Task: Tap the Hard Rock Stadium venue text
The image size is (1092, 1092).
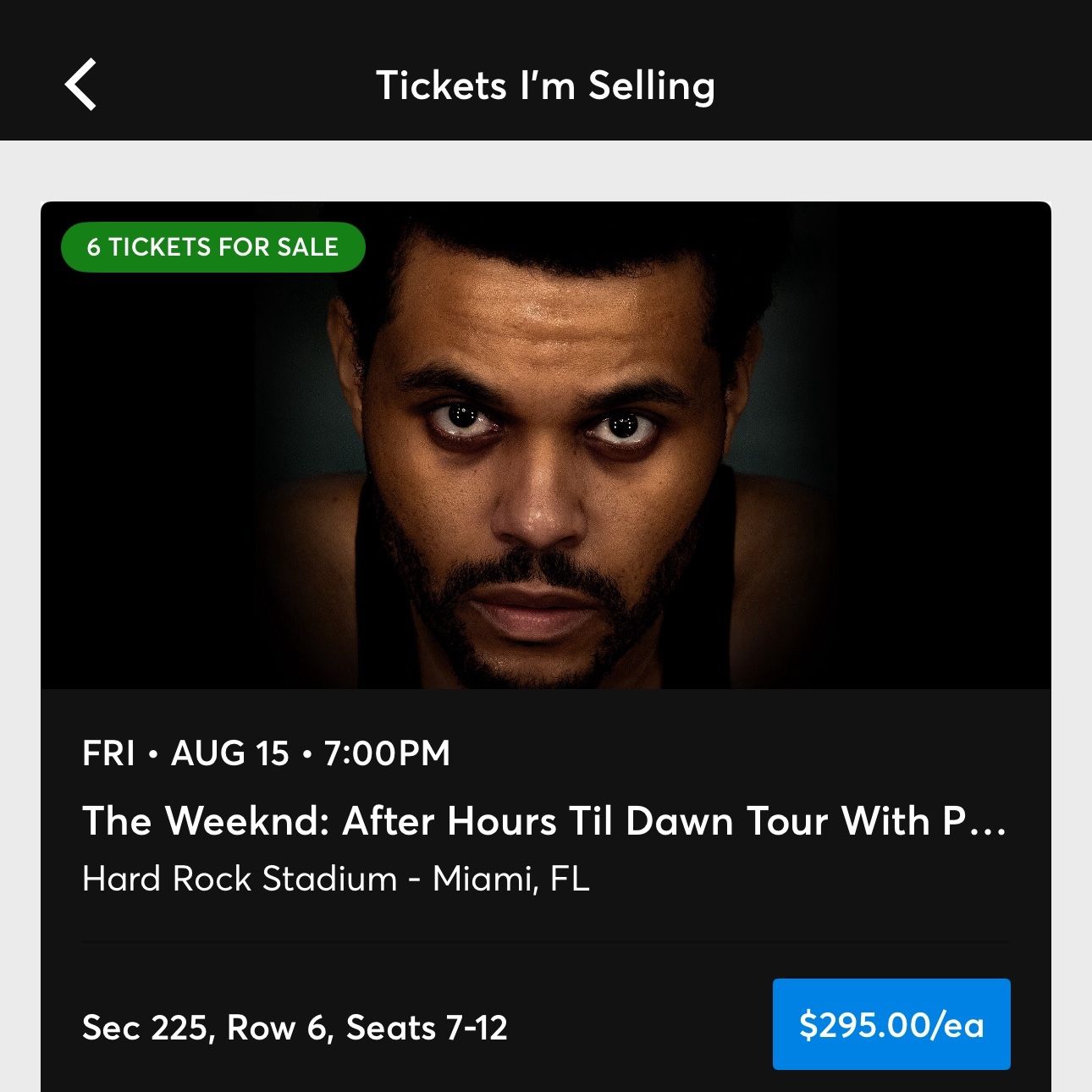Action: (x=240, y=879)
